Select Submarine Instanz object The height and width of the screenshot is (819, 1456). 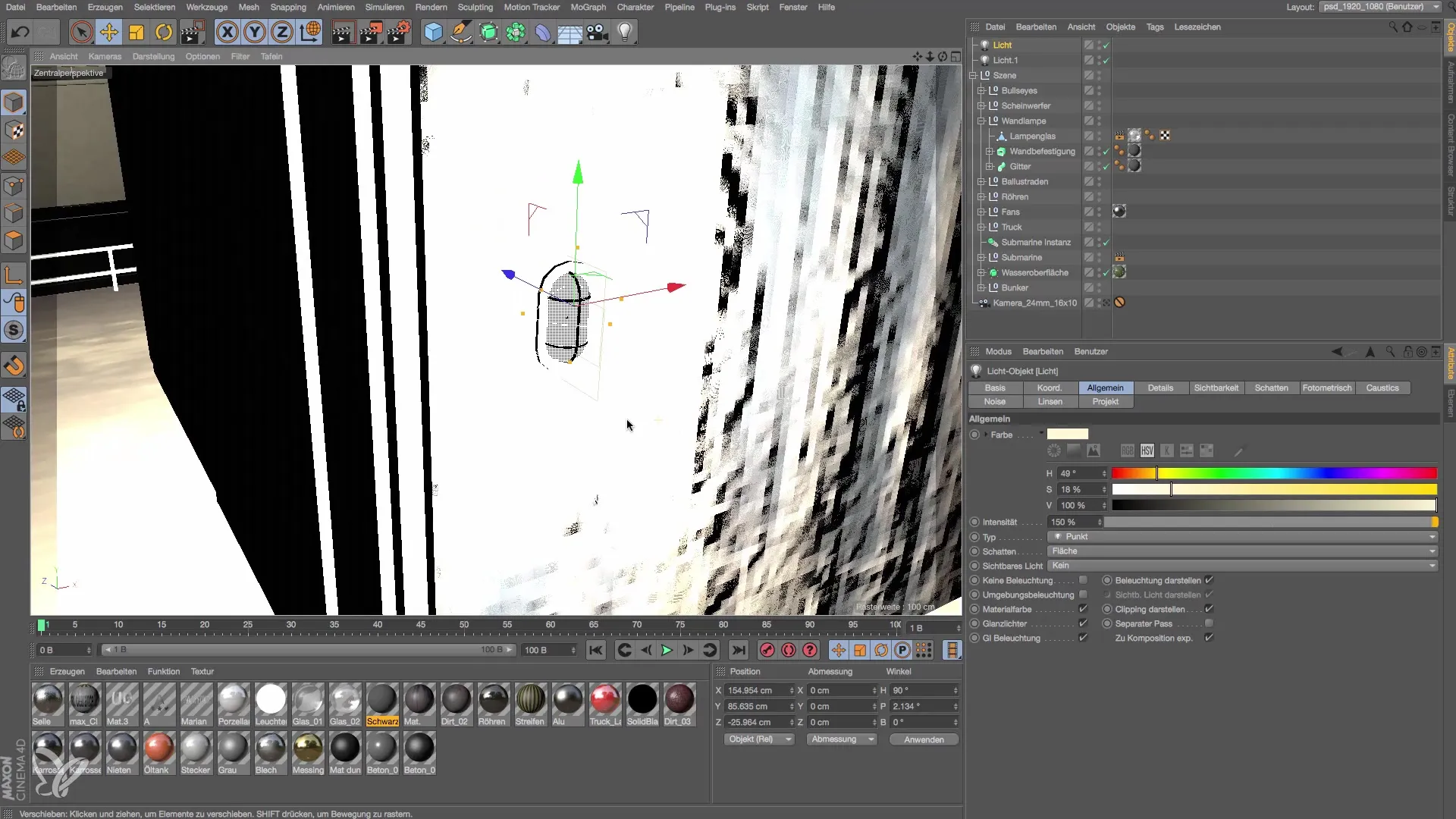pos(1036,242)
